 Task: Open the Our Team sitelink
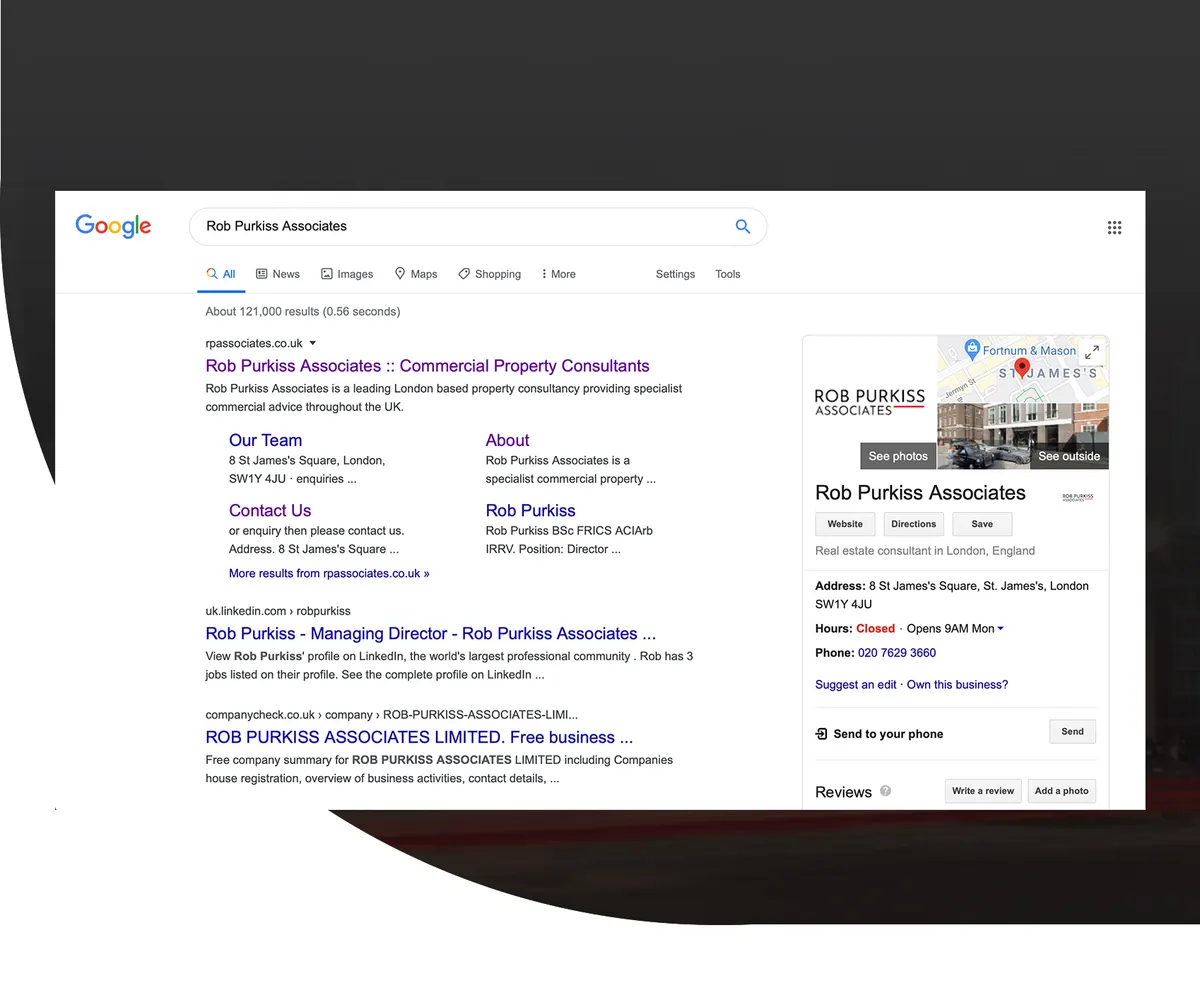[x=265, y=440]
